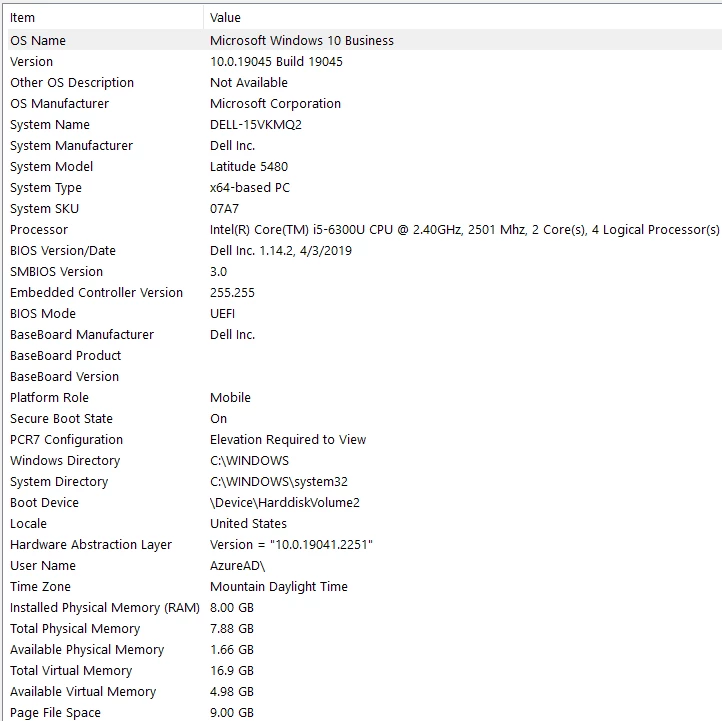Select the User Name row

tap(43, 566)
